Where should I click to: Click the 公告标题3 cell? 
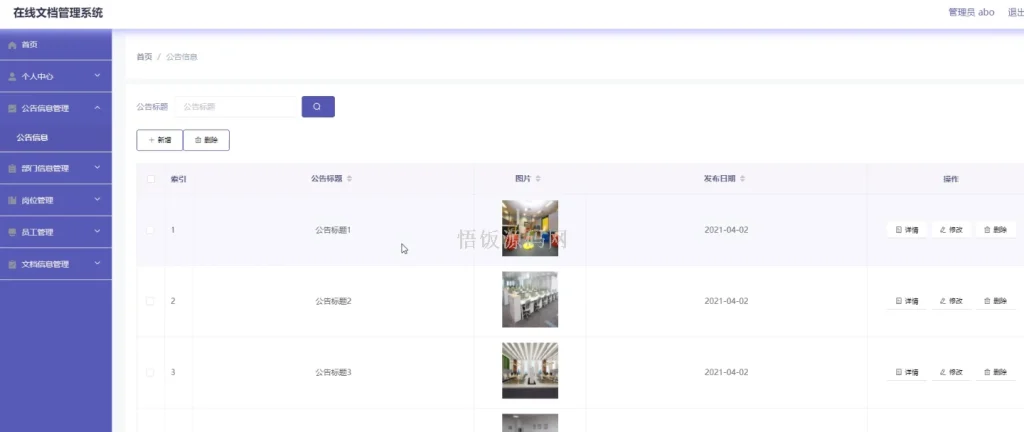point(333,372)
